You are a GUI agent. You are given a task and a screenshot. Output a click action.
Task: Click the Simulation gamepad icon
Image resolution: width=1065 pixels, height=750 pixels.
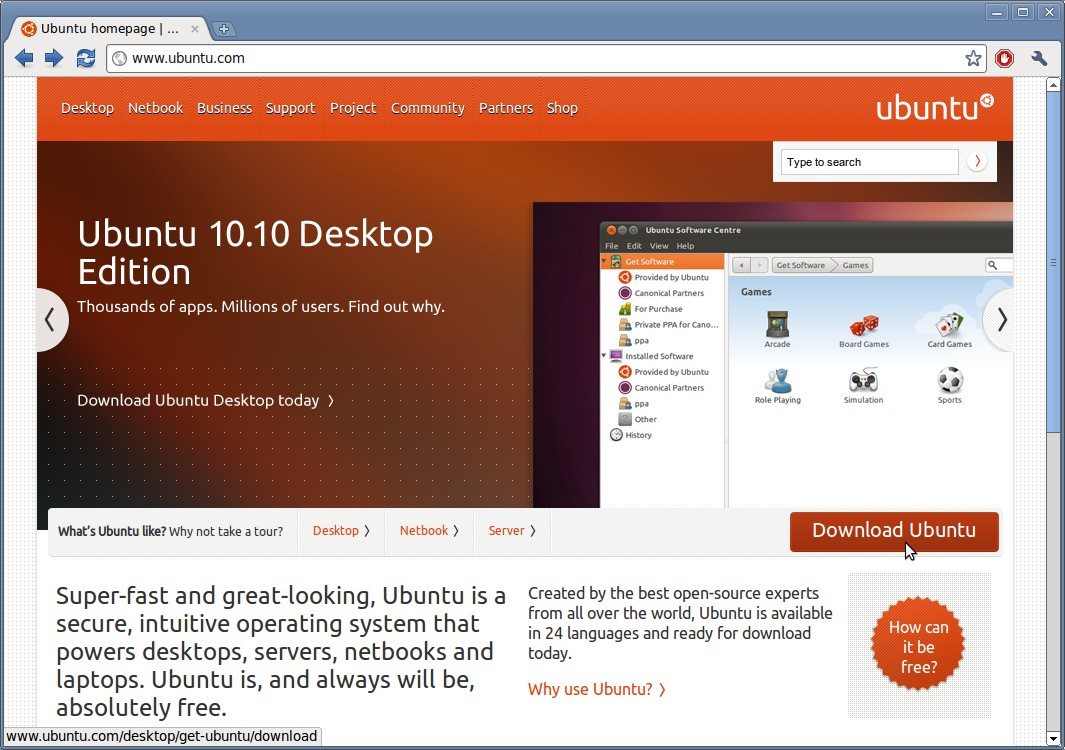tap(863, 381)
